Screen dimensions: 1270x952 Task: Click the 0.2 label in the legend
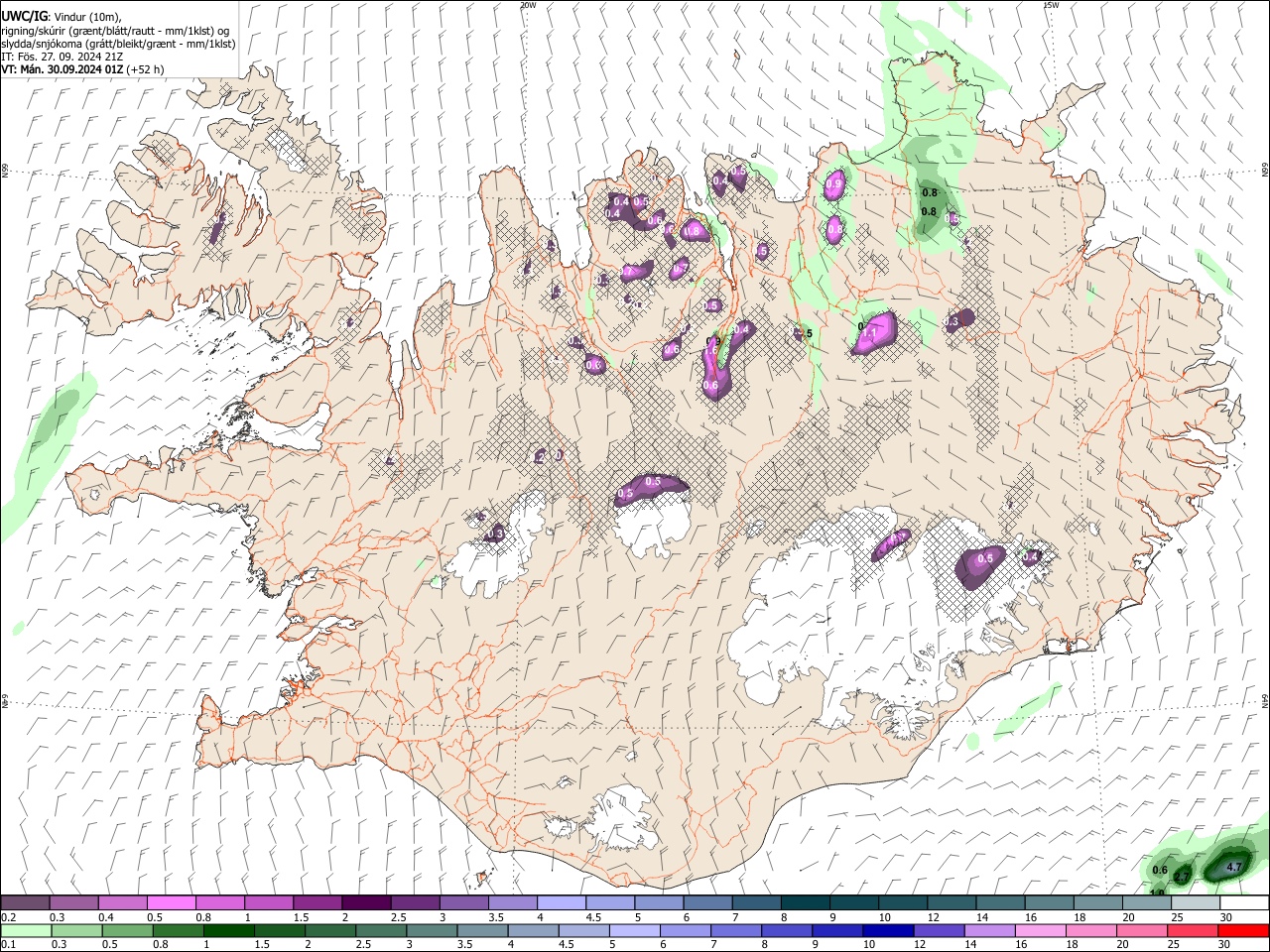tap(9, 917)
